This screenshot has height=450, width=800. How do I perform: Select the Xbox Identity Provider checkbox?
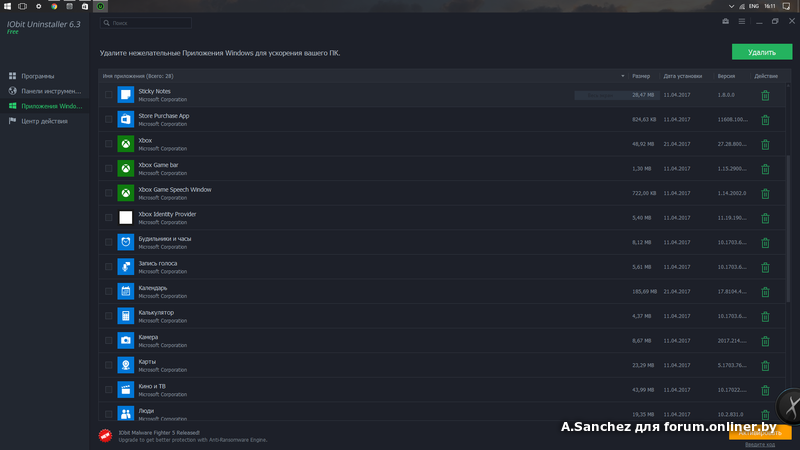pos(109,217)
